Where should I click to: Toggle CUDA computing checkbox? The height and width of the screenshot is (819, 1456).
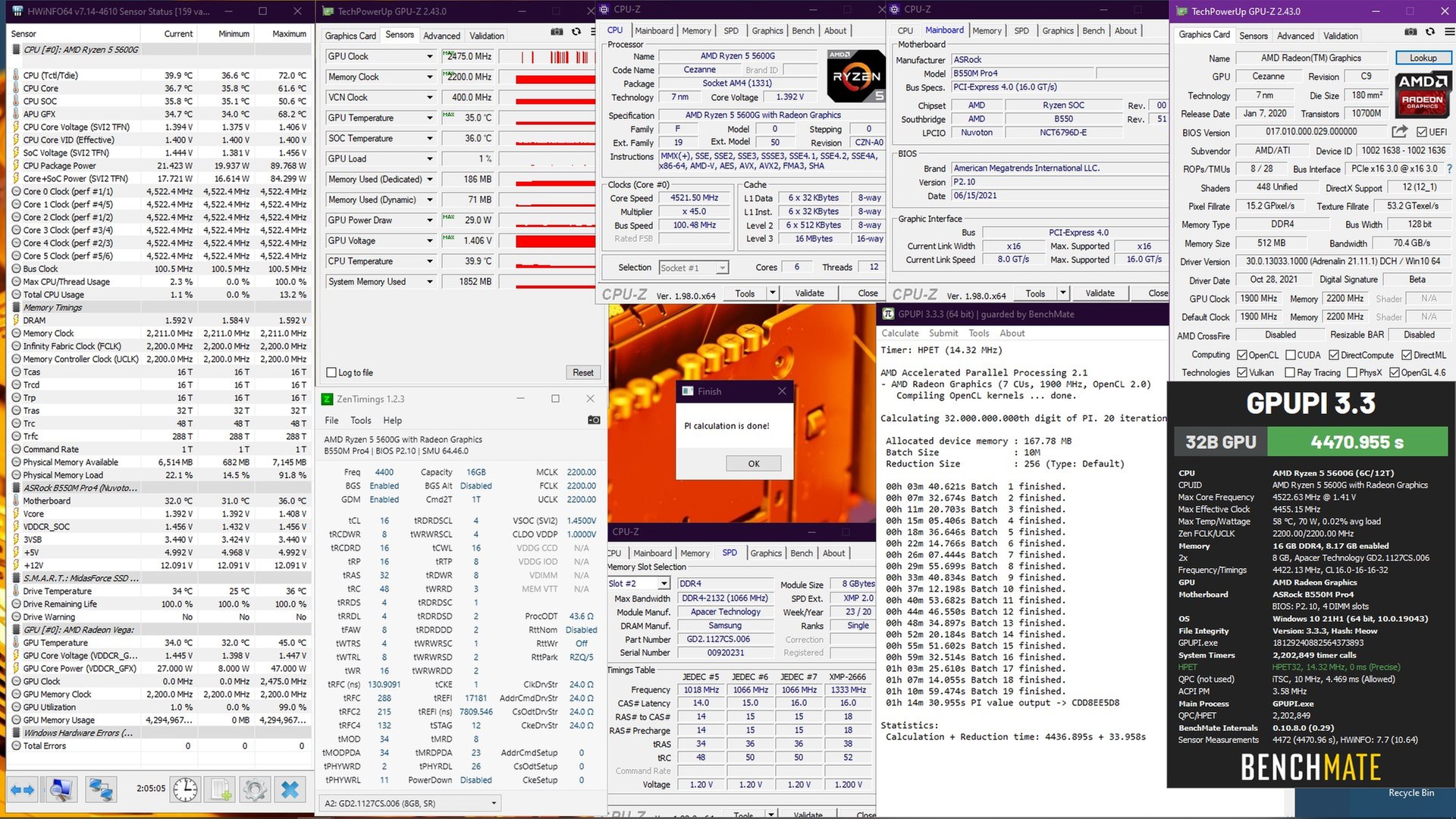pyautogui.click(x=1290, y=355)
